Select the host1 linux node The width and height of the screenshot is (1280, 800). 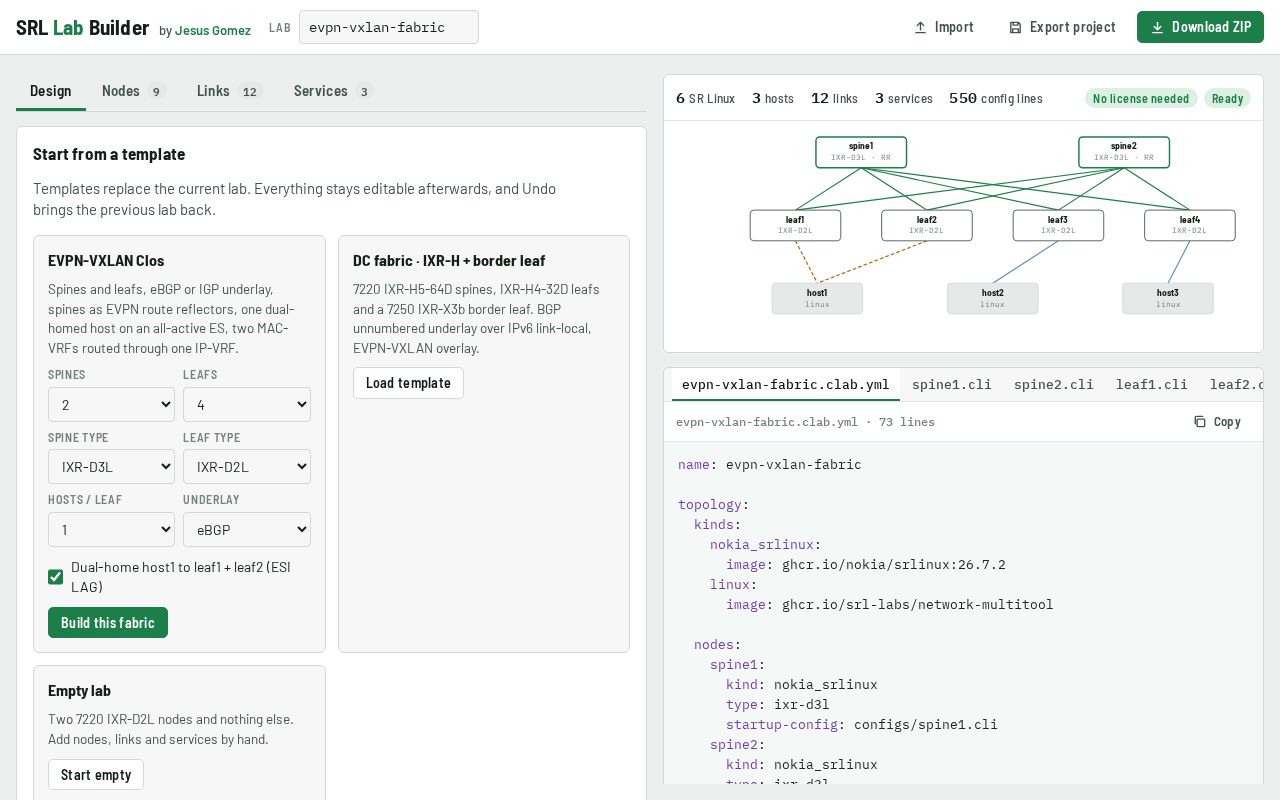pyautogui.click(x=817, y=298)
